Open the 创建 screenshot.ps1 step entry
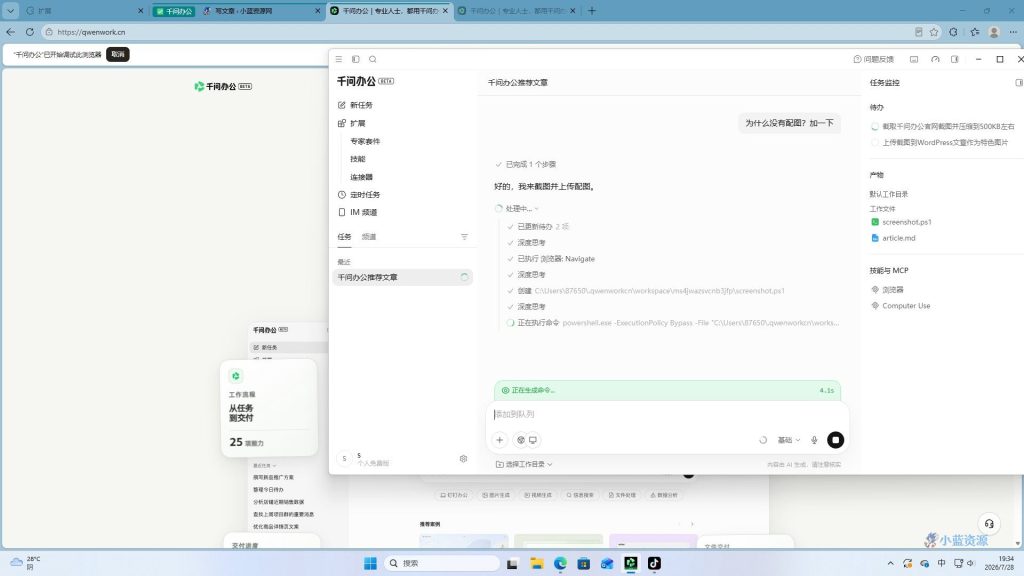The width and height of the screenshot is (1024, 576). (647, 291)
